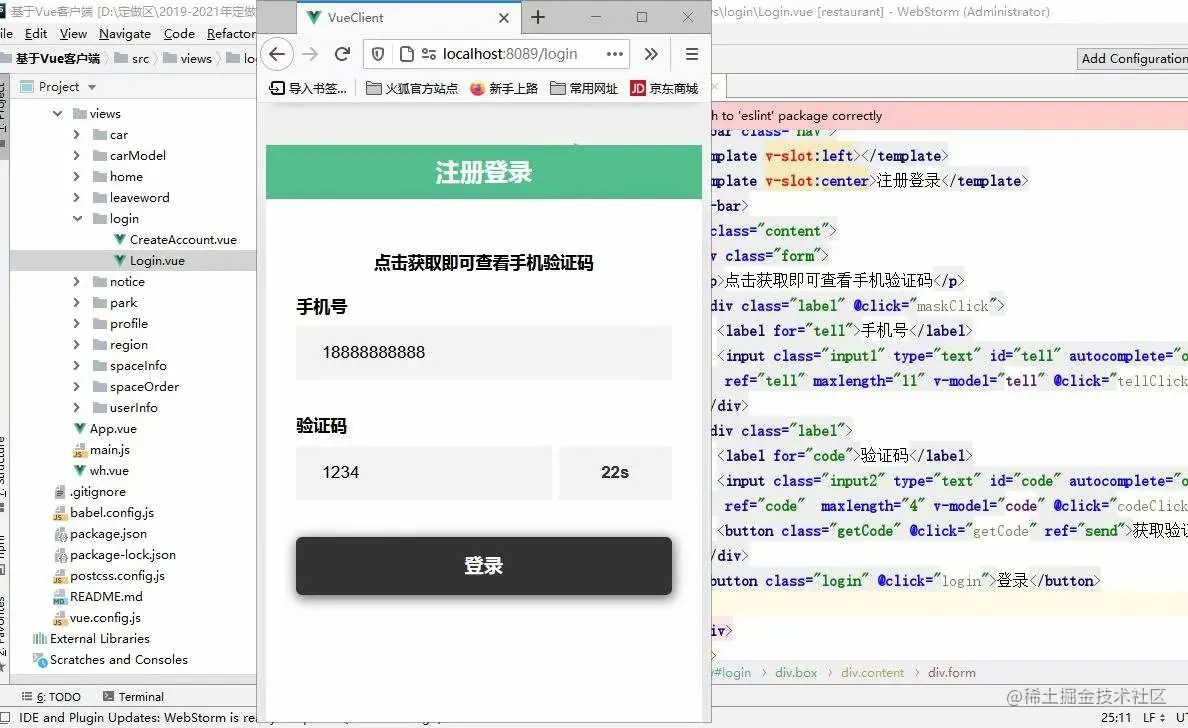Click div.form in editor breadcrumbs
This screenshot has height=728, width=1188.
952,673
